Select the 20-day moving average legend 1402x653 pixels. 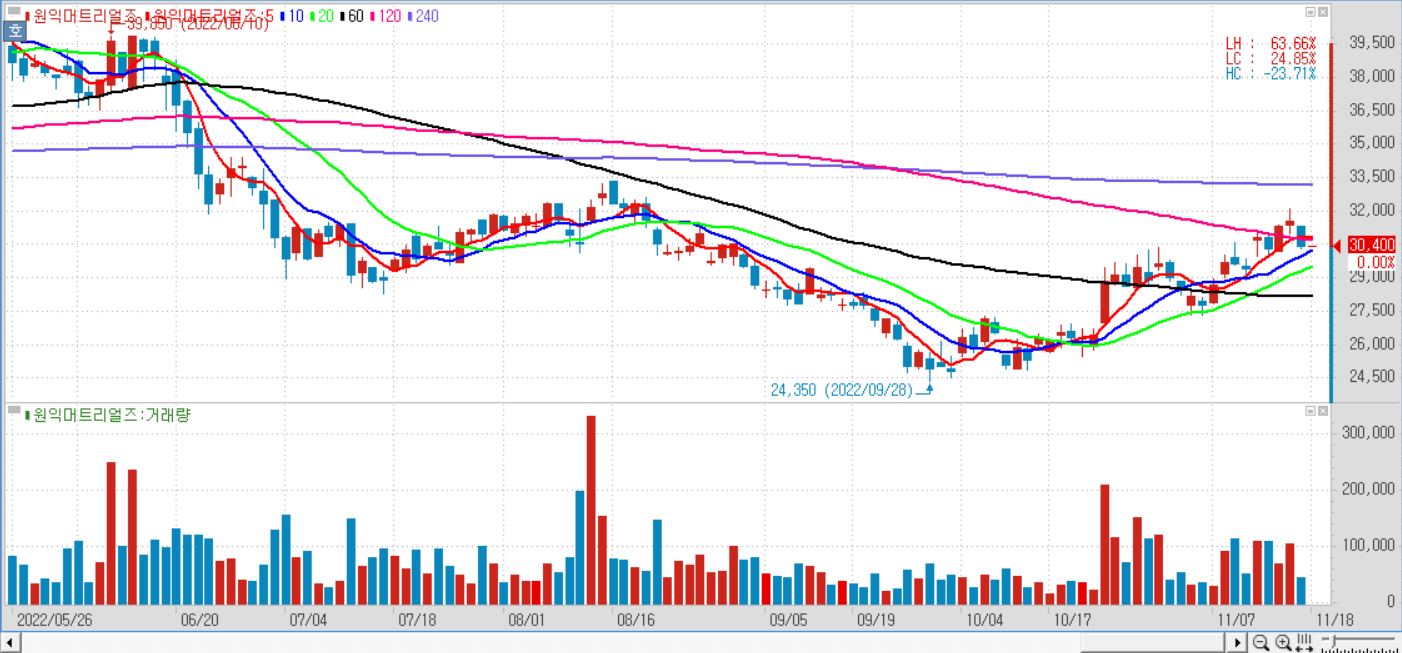(x=324, y=17)
